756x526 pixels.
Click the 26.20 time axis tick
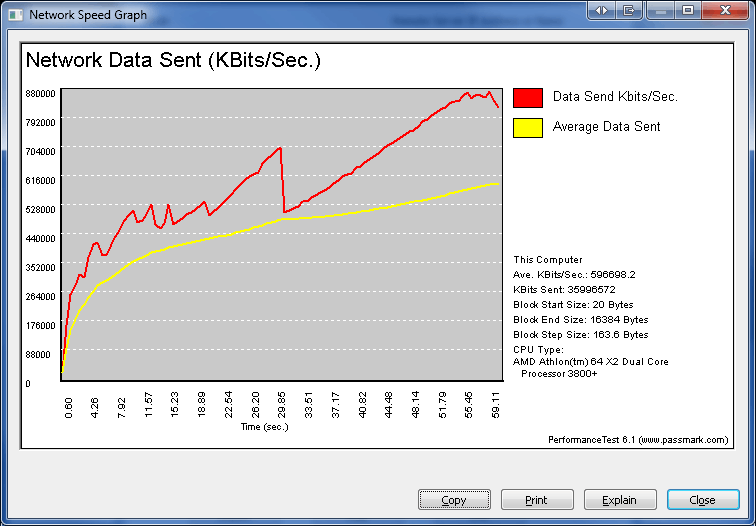(256, 405)
